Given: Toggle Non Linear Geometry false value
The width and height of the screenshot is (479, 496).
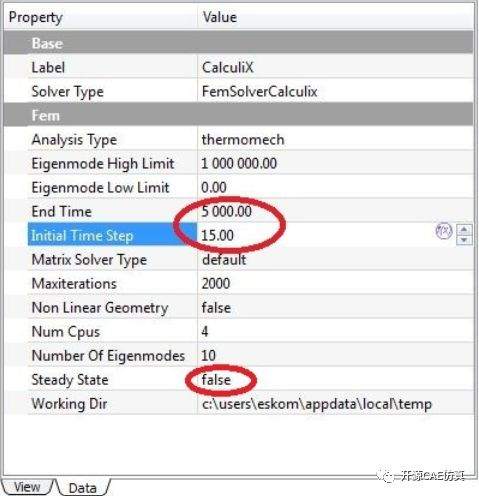Looking at the screenshot, I should 335,307.
